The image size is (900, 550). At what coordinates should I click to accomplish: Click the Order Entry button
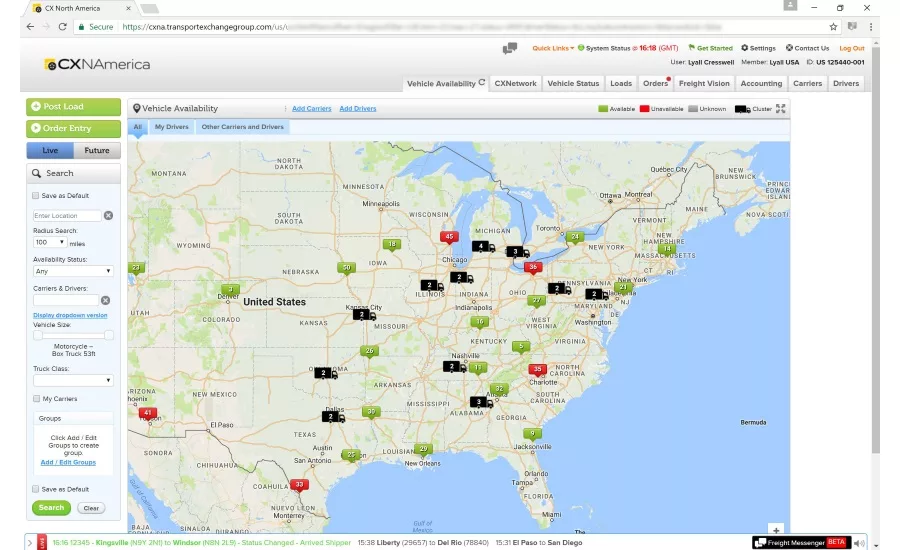pyautogui.click(x=73, y=129)
